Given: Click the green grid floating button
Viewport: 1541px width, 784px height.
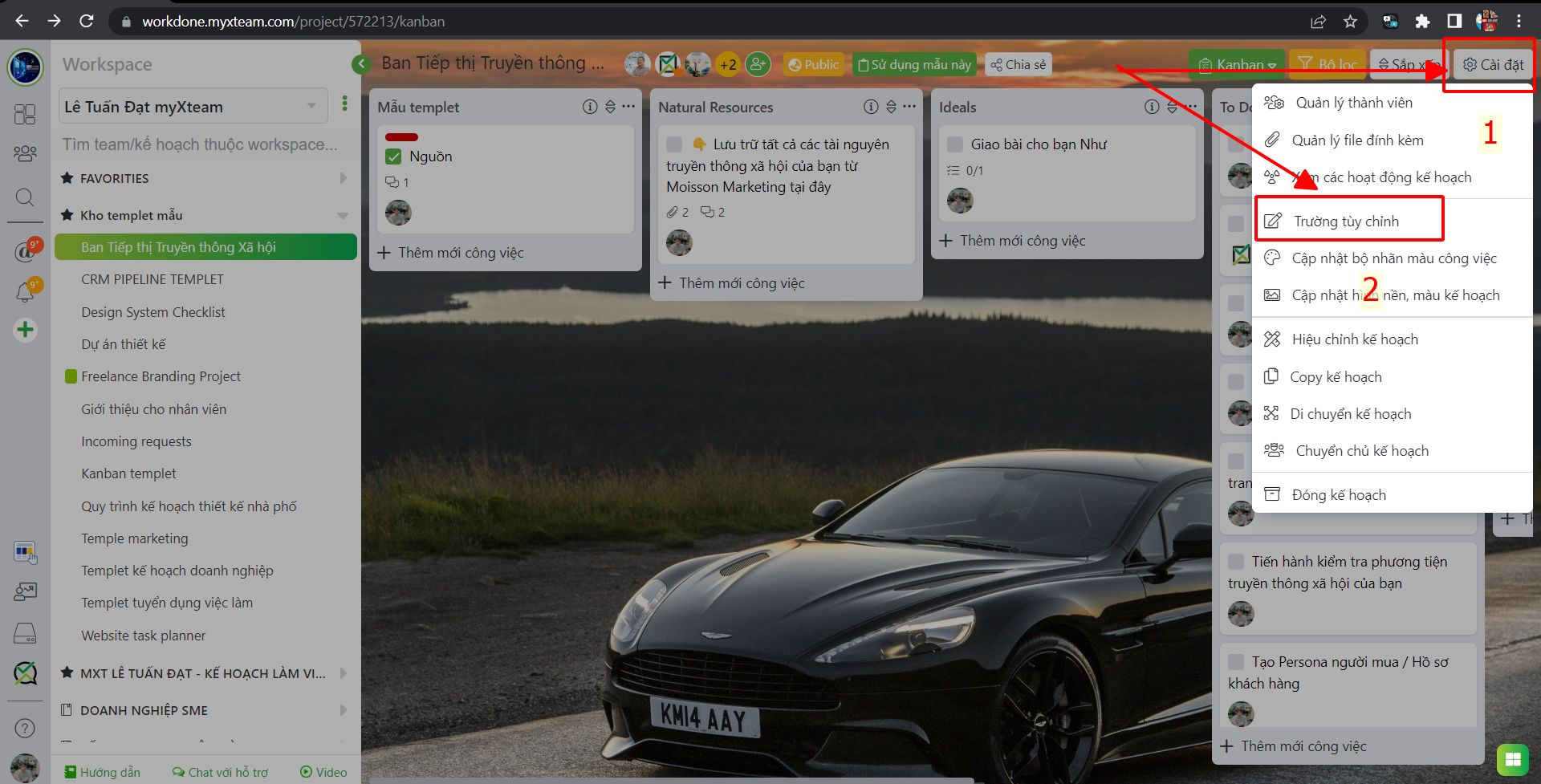Looking at the screenshot, I should 1513,759.
